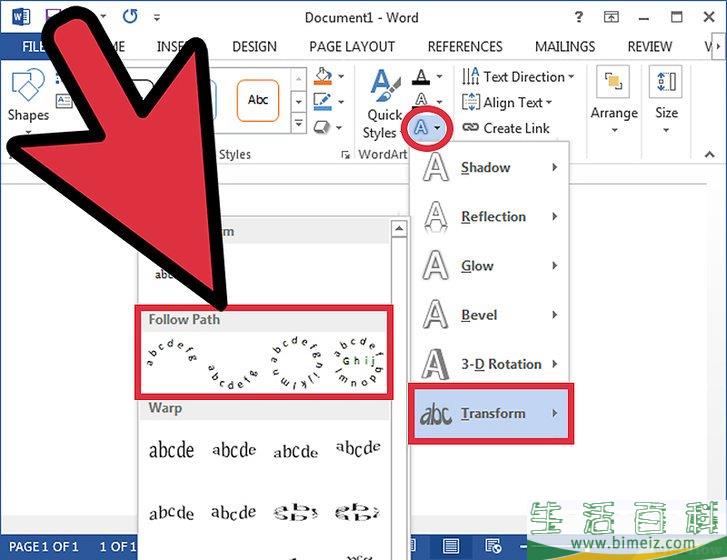Click the Shape Outline pen icon
Viewport: 727px width, 560px height.
(322, 101)
